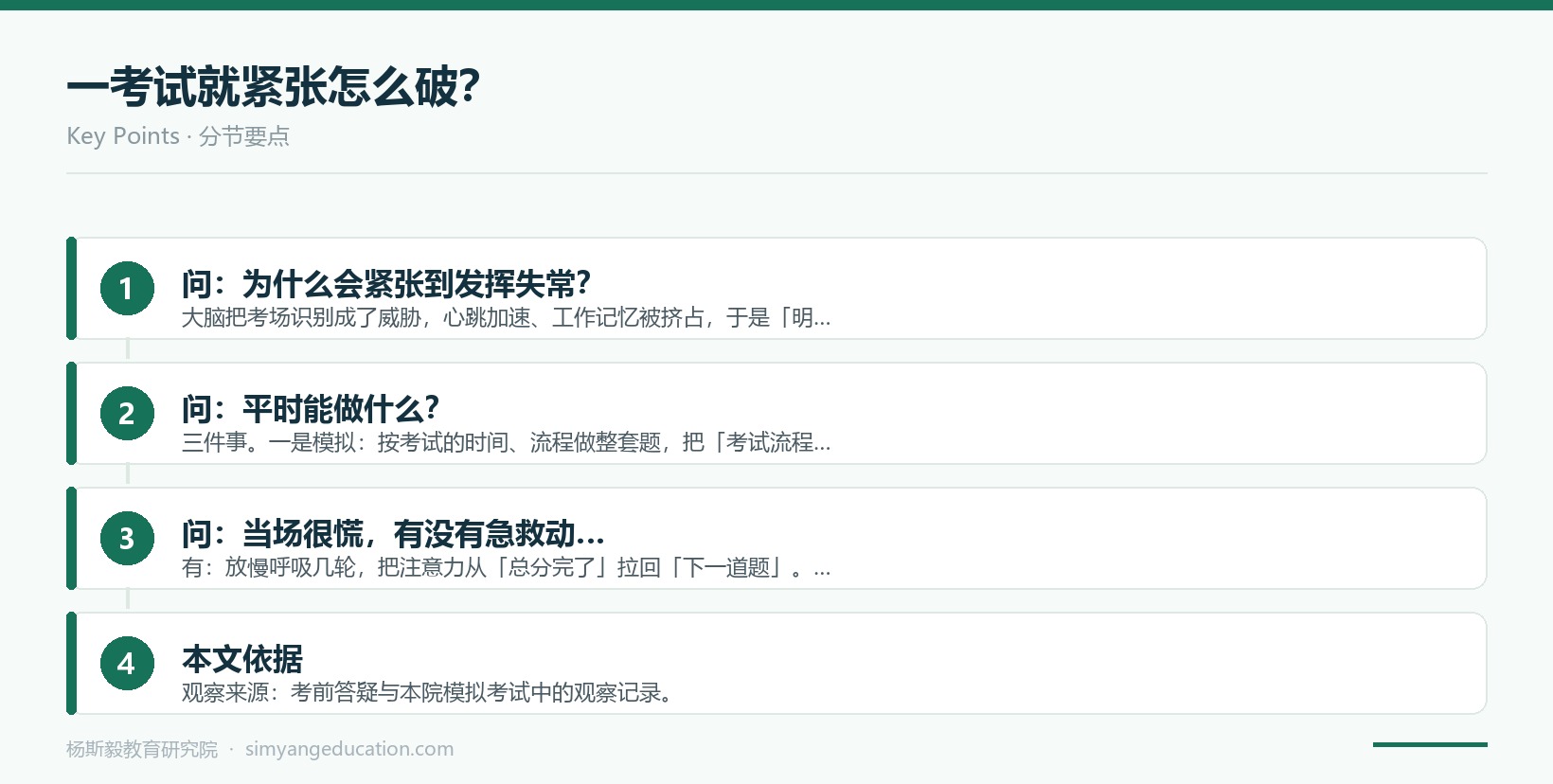Click the text starting 三件事。一是模拟

(x=507, y=443)
